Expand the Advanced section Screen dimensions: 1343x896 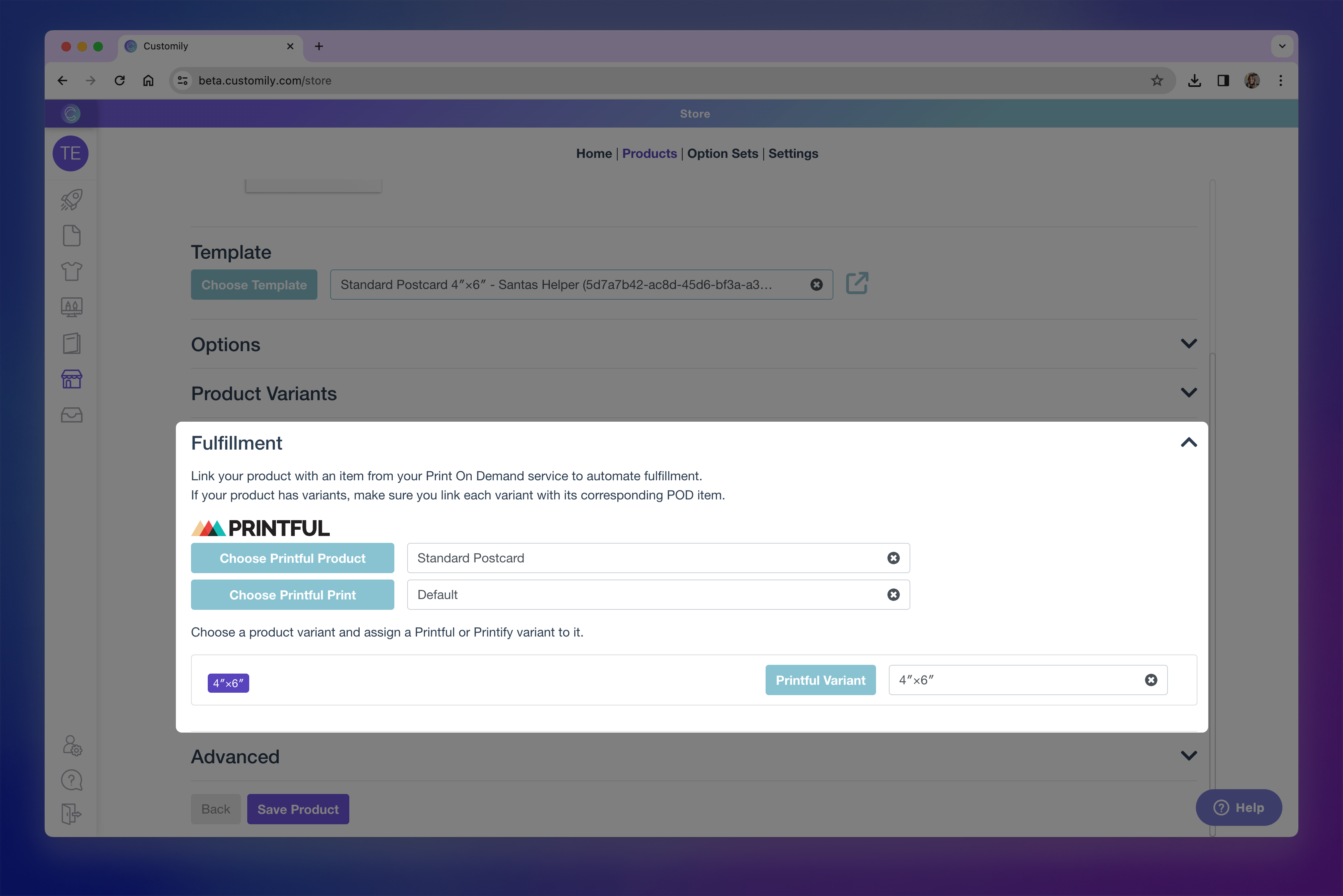[x=1189, y=756]
